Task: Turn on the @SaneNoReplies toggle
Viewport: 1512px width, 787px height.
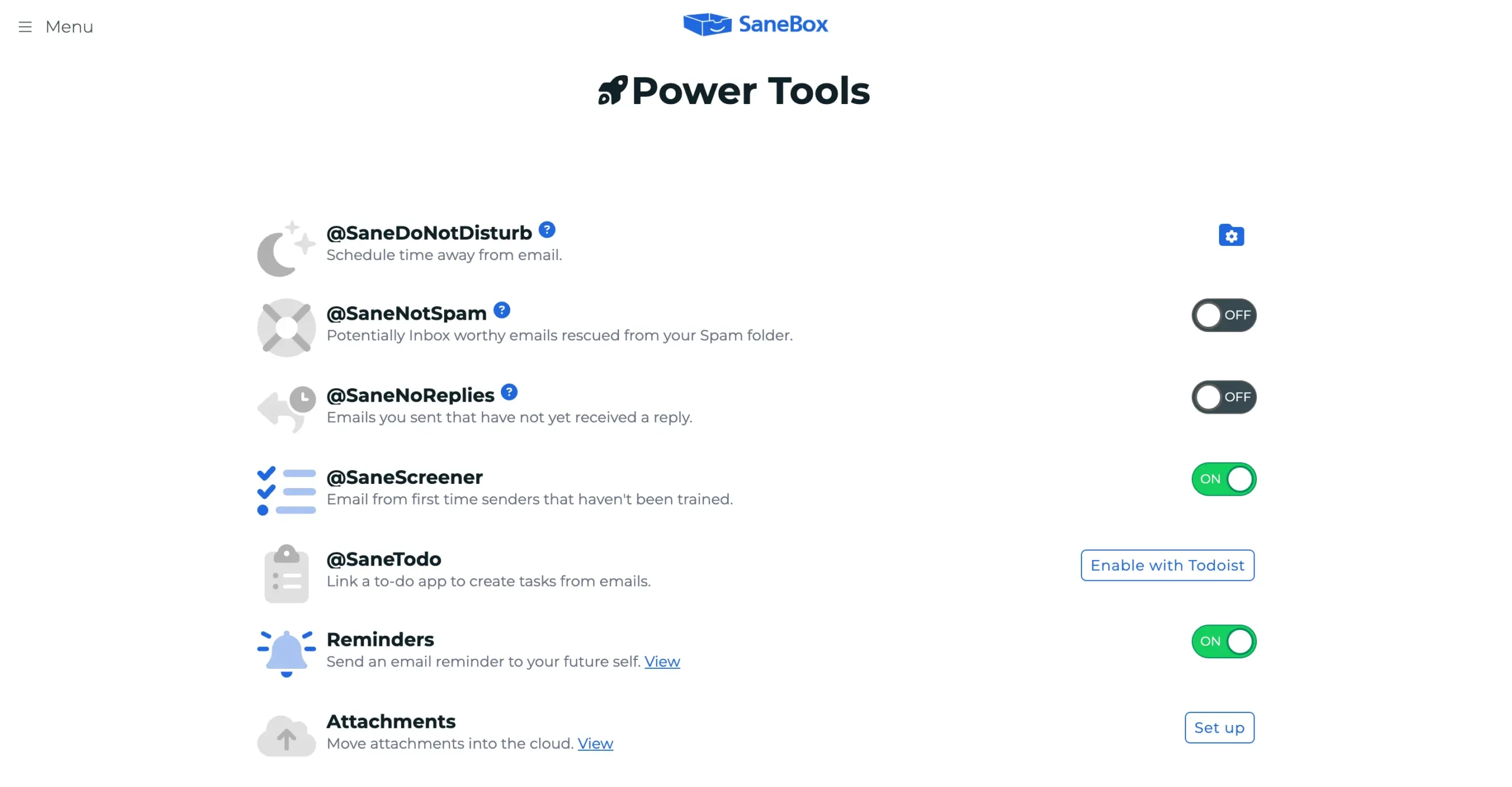Action: (x=1223, y=397)
